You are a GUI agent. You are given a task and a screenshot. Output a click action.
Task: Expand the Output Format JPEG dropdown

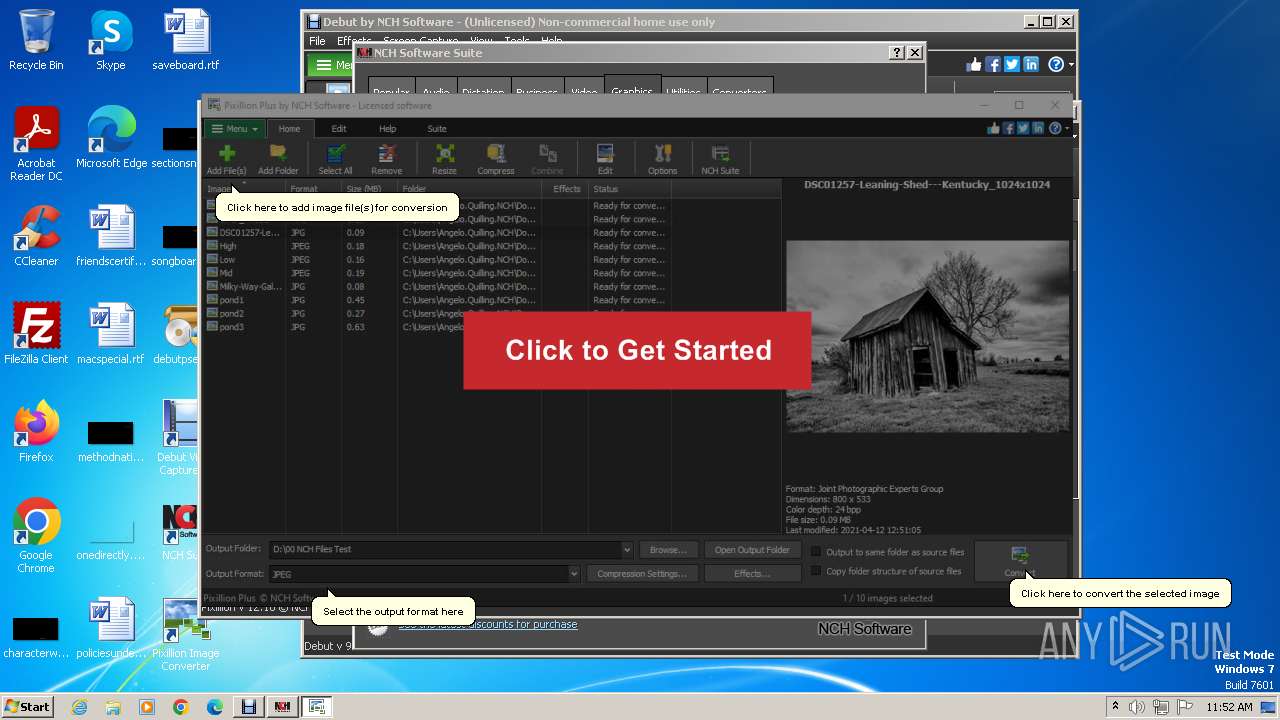click(574, 574)
